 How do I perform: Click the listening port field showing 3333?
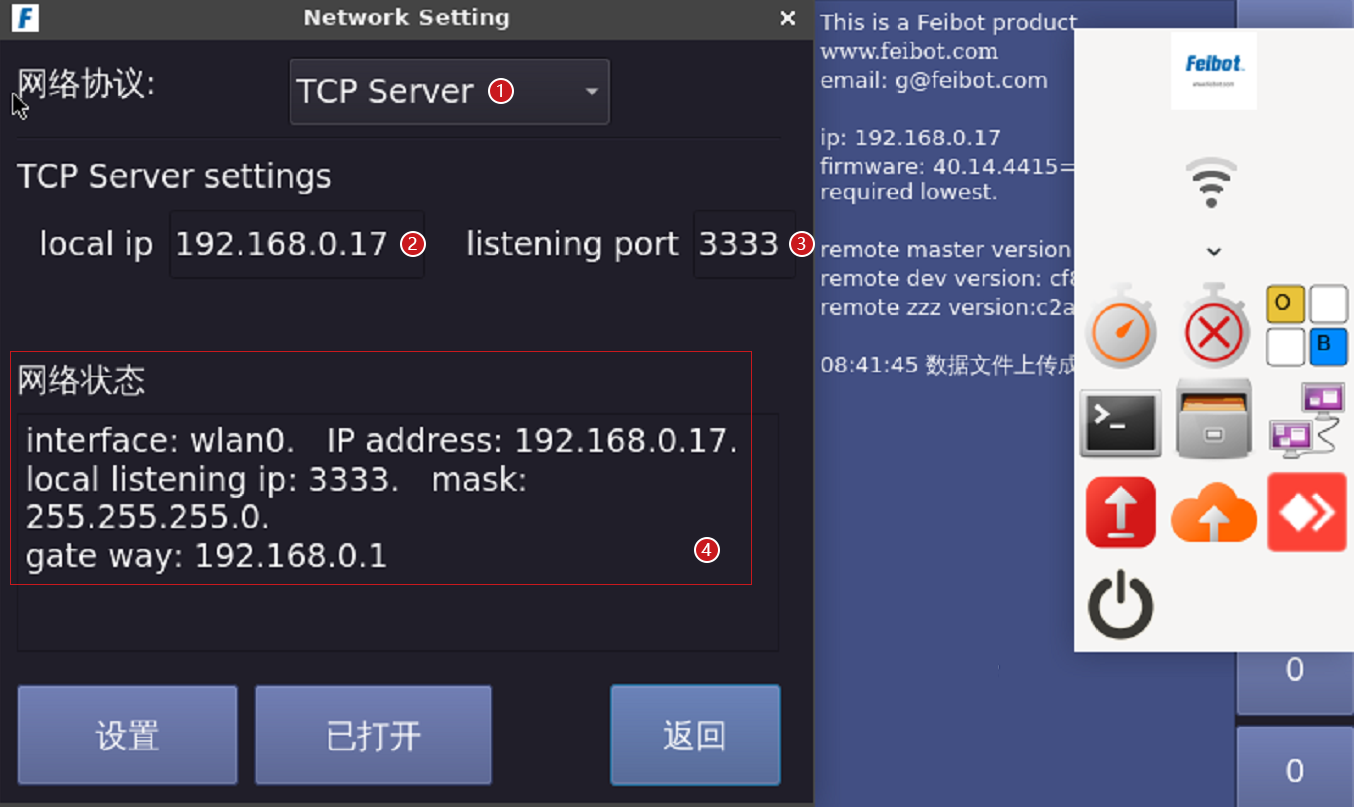click(x=744, y=244)
